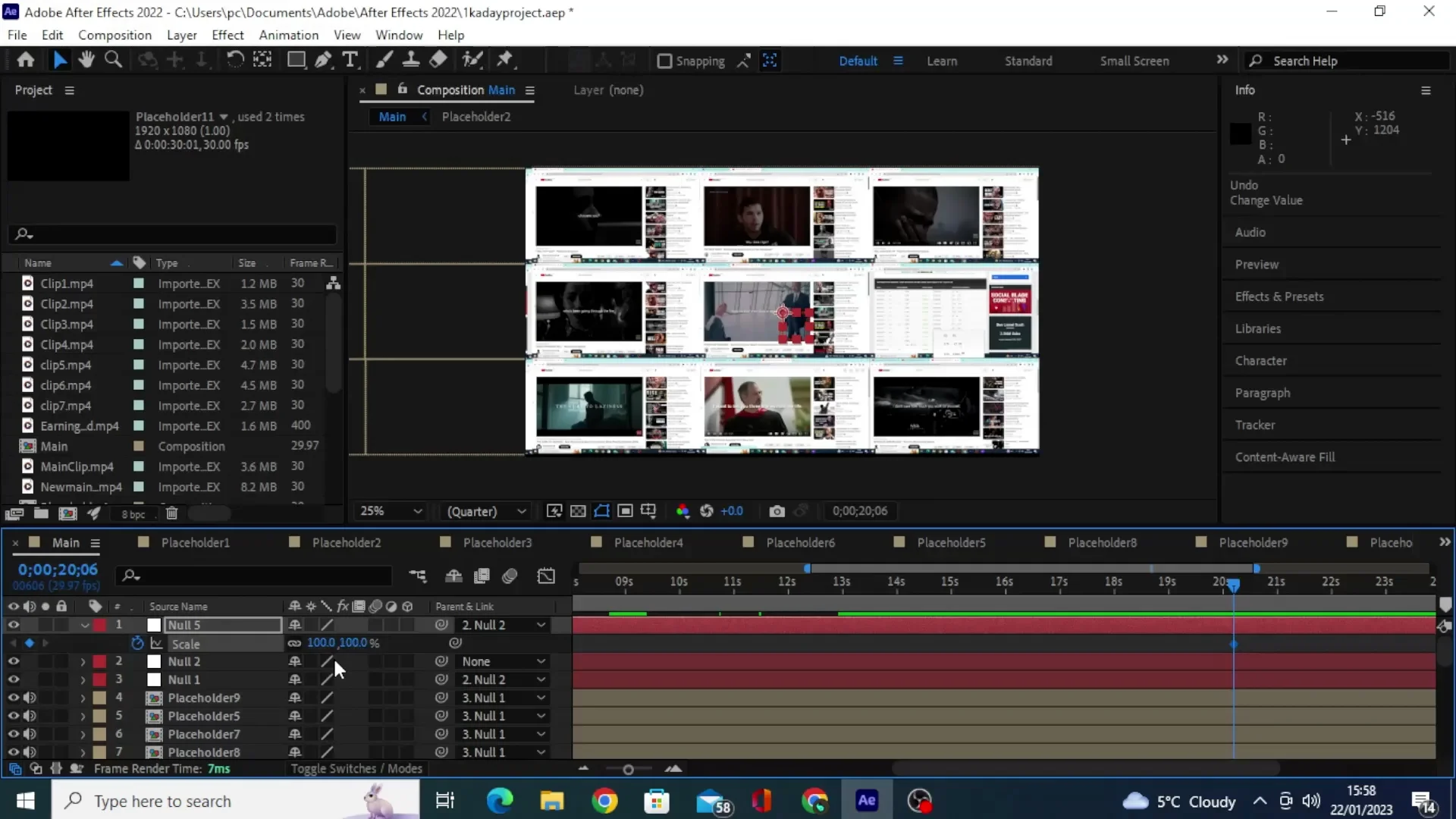The height and width of the screenshot is (819, 1456).
Task: Take a snapshot of the composition view
Action: pos(777,511)
